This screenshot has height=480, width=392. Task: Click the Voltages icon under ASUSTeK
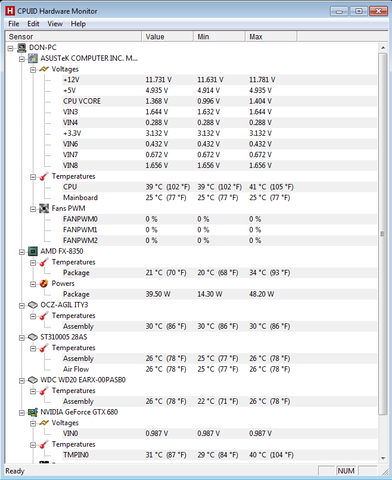pos(44,69)
